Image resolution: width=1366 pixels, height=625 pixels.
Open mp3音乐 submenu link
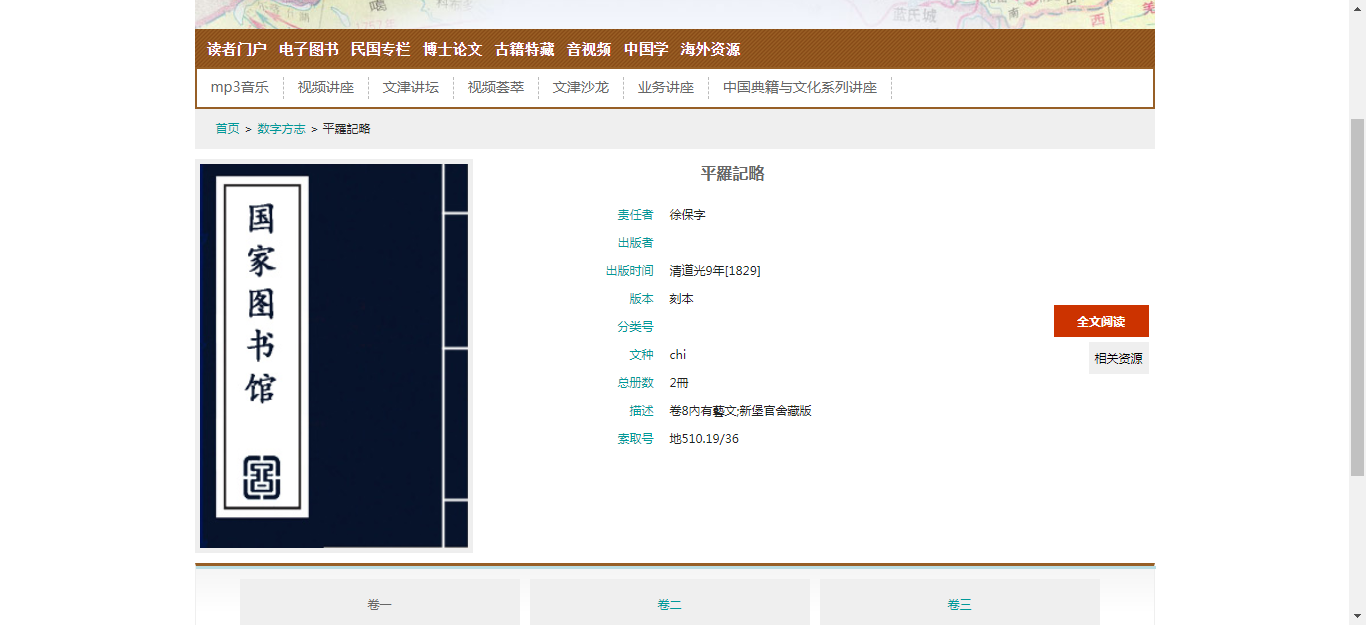tap(240, 87)
